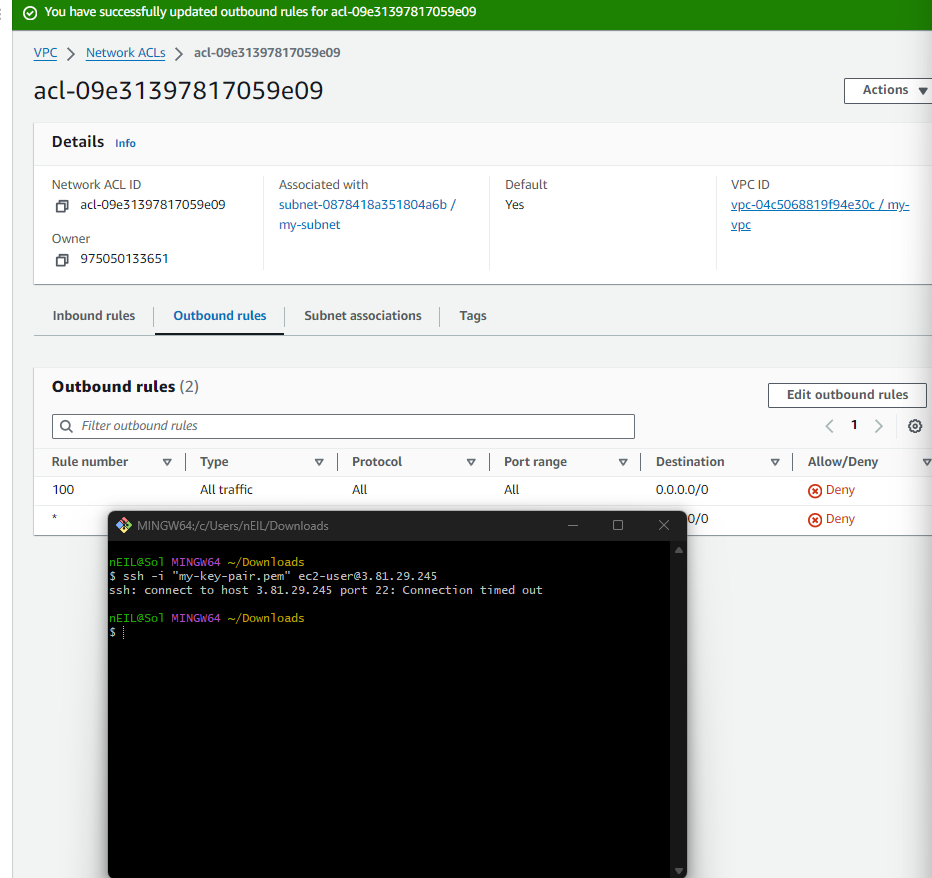The height and width of the screenshot is (878, 932).
Task: Click the Default 'Yes' value
Action: point(515,205)
